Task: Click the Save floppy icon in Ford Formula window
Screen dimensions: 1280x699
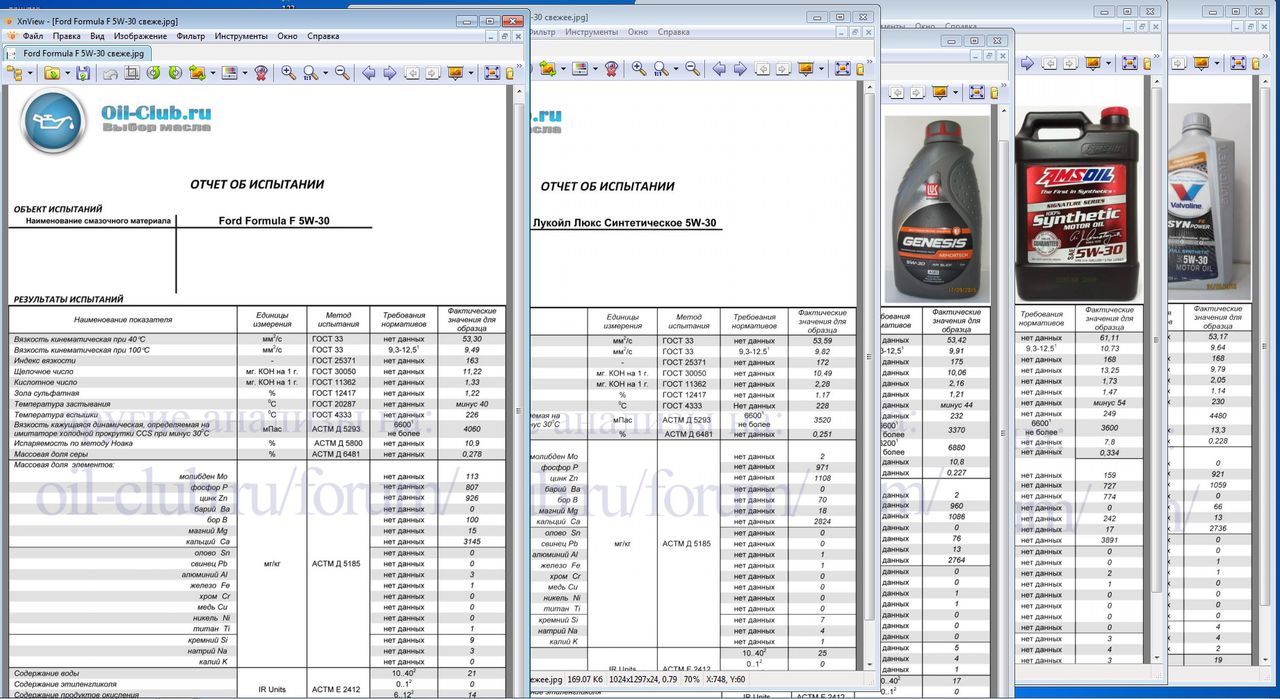Action: (x=83, y=73)
